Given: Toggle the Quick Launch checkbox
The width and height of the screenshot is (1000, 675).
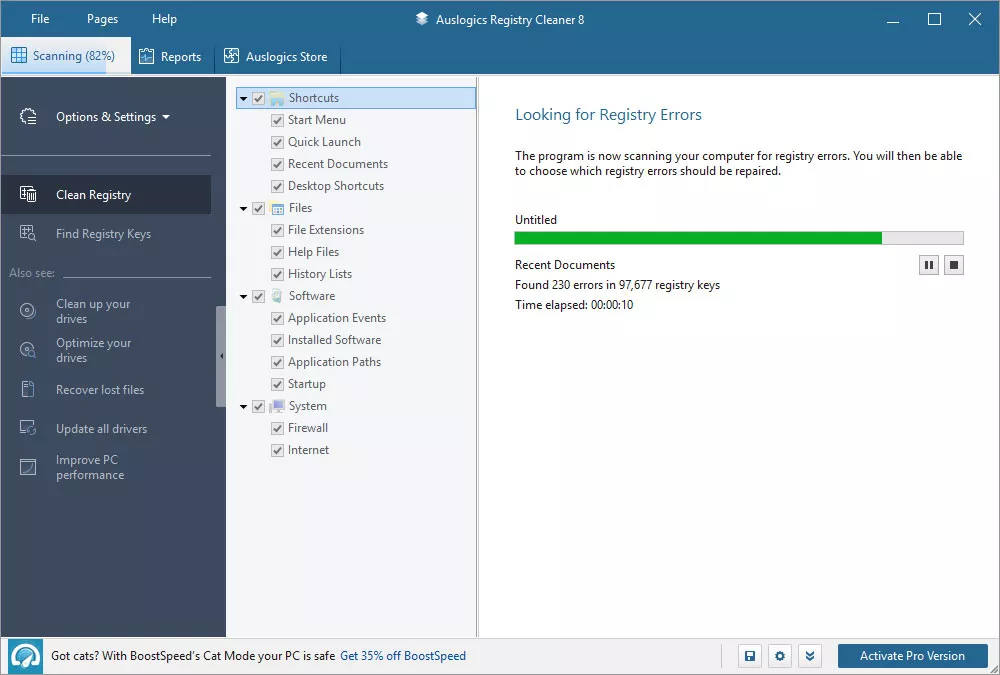Looking at the screenshot, I should click(x=277, y=142).
